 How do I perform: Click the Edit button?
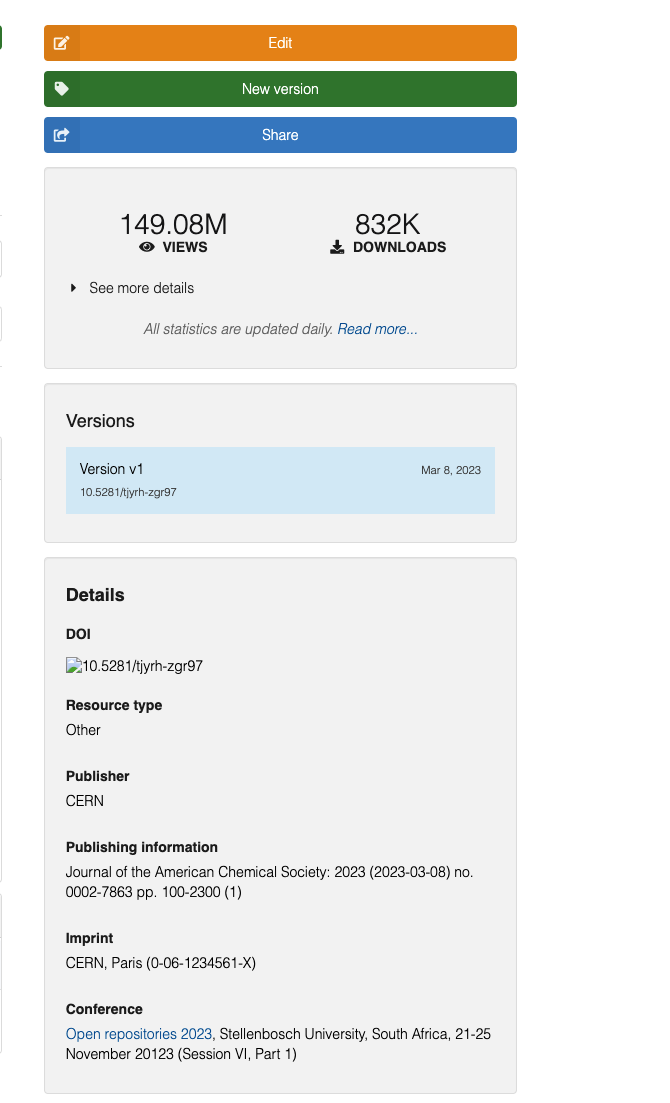(x=280, y=43)
